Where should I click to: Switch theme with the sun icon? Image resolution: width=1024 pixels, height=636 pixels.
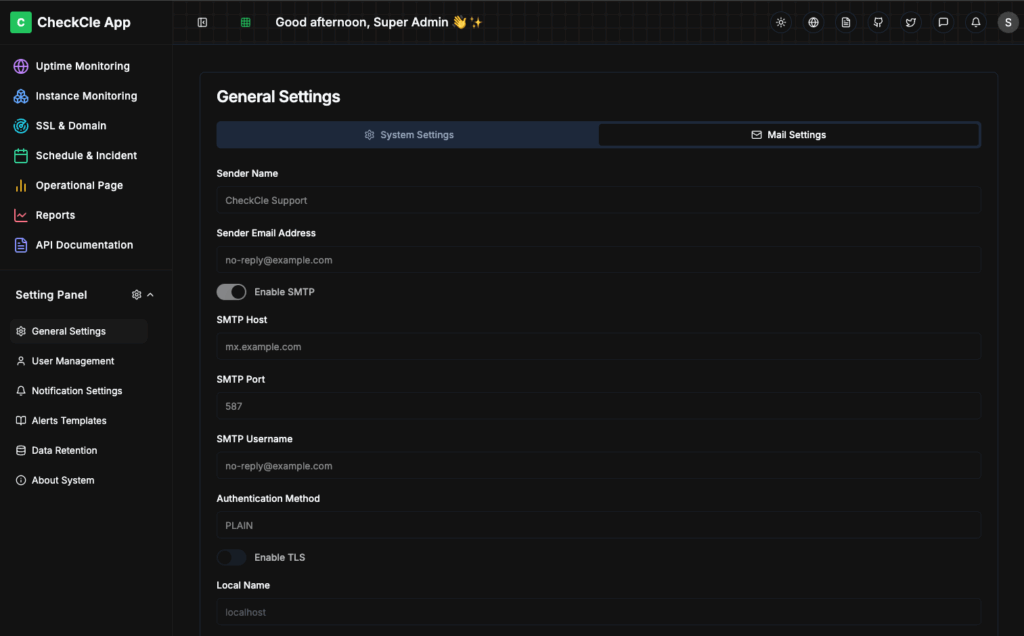pos(781,22)
